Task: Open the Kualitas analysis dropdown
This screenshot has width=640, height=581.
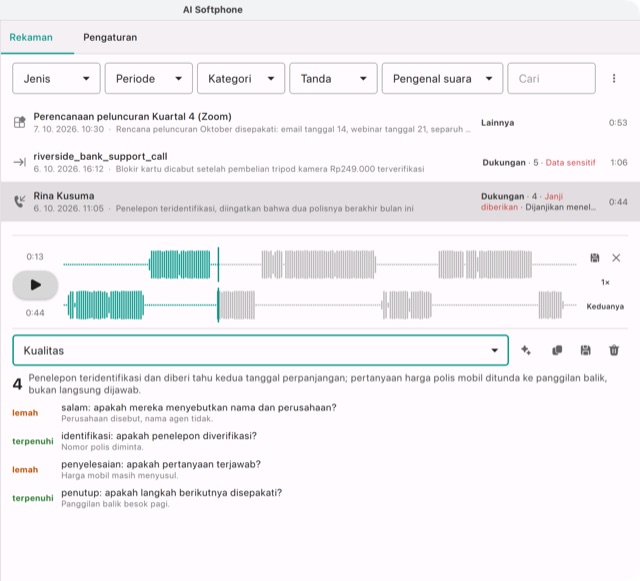Action: tap(260, 350)
